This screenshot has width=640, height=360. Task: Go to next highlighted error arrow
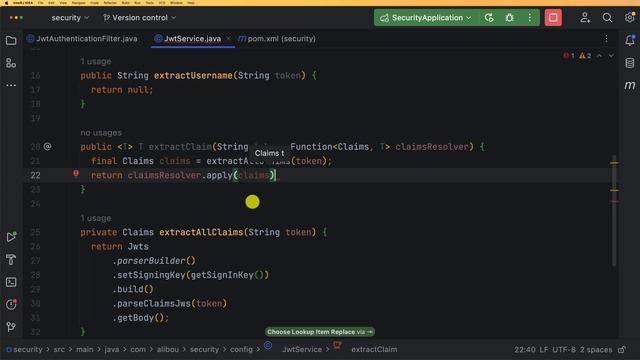611,56
